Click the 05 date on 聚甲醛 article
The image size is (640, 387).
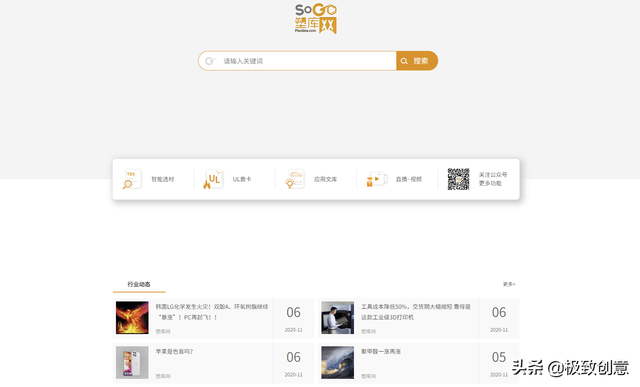point(499,357)
